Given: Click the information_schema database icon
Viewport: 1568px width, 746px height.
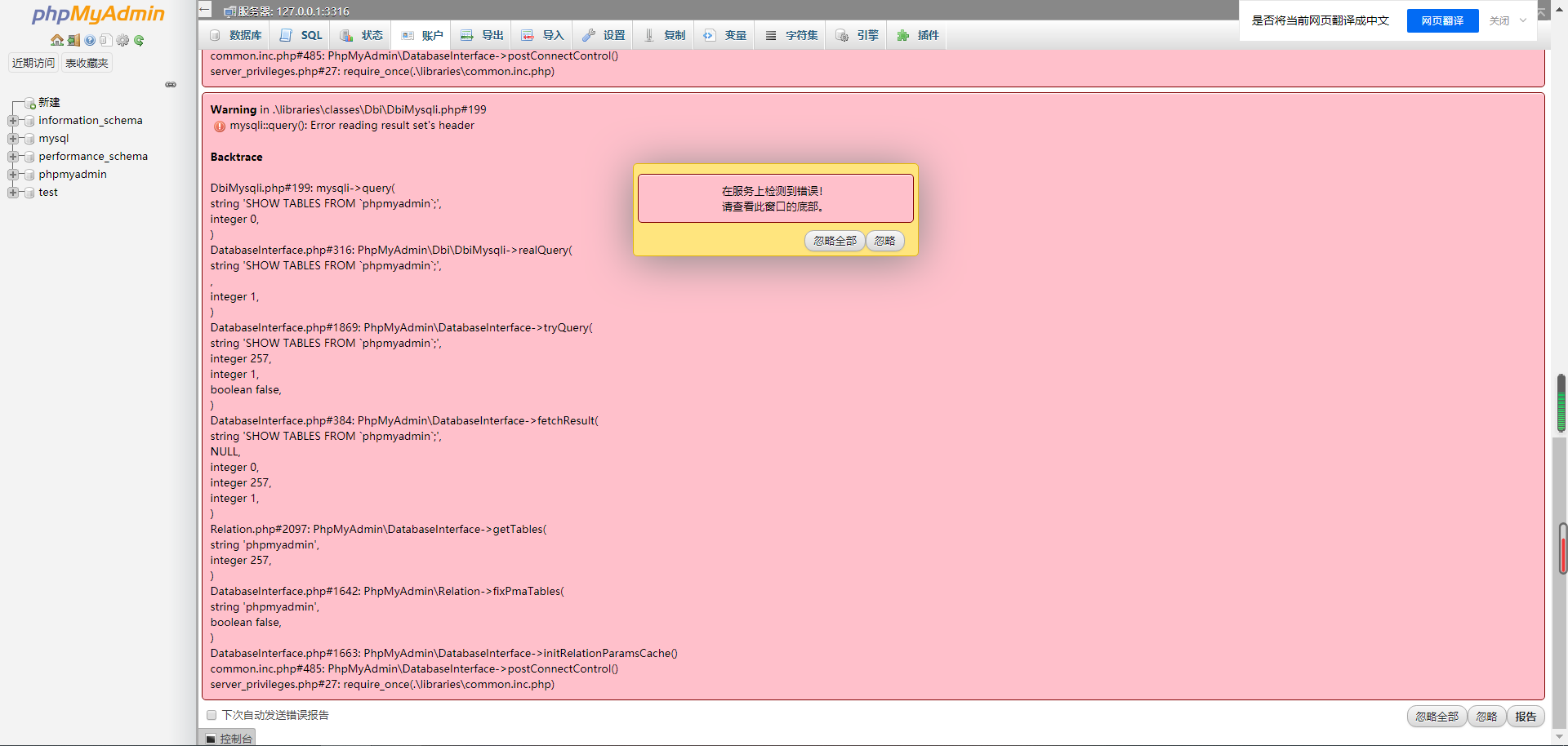Looking at the screenshot, I should [x=29, y=121].
